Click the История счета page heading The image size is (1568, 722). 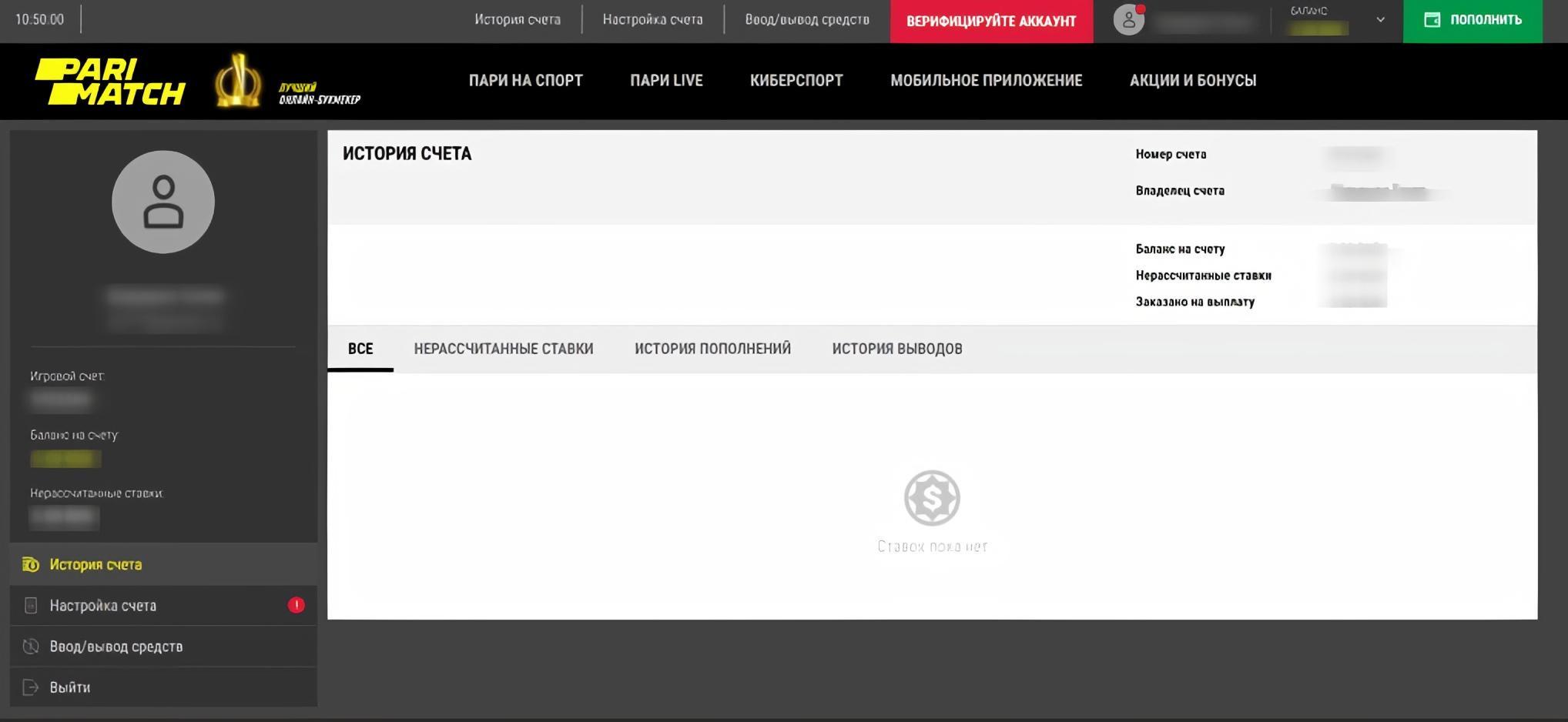[407, 154]
